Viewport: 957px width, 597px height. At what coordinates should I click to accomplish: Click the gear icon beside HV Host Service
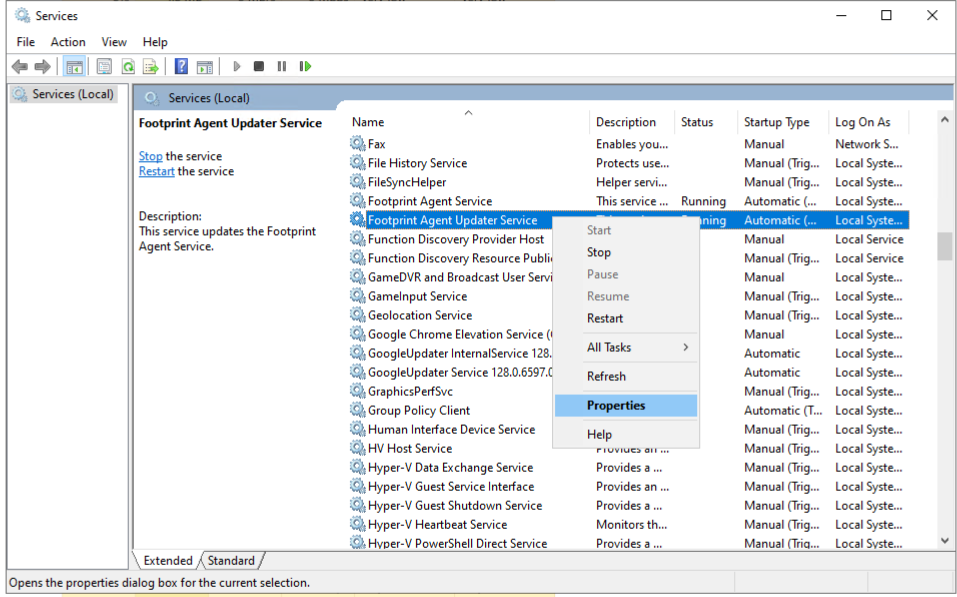(x=358, y=447)
